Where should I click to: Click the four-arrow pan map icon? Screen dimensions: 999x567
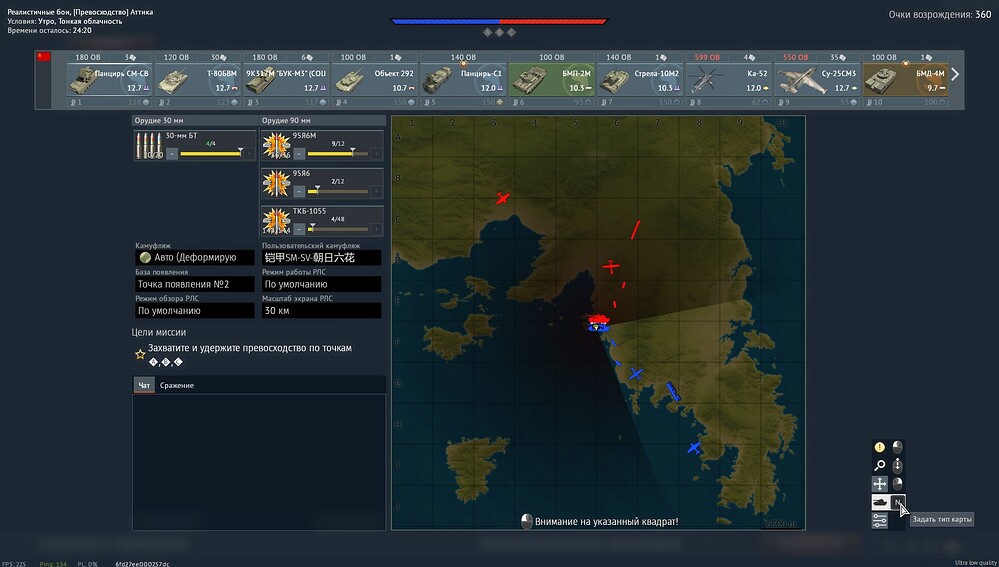coord(879,484)
